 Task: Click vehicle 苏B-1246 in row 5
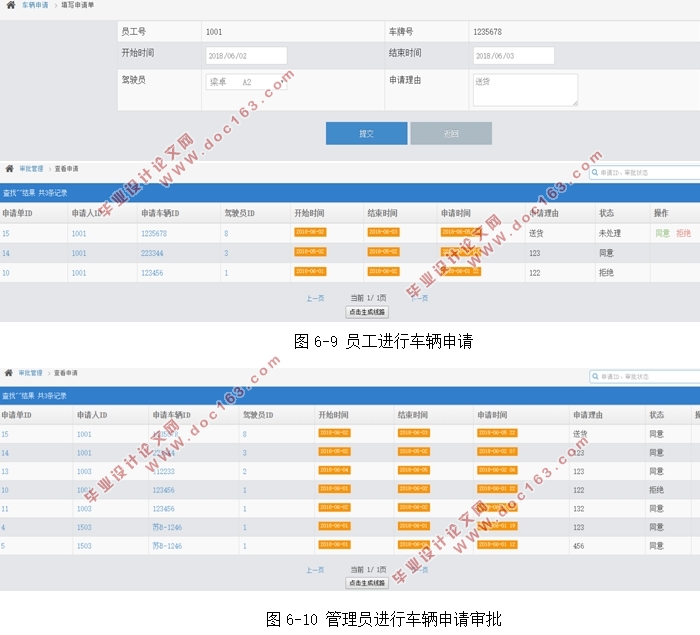(167, 546)
